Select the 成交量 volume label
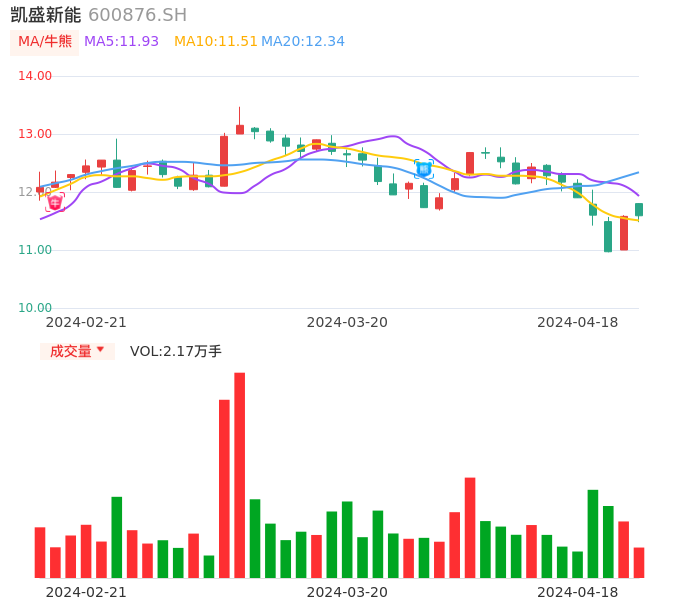This screenshot has height=606, width=686. point(70,351)
